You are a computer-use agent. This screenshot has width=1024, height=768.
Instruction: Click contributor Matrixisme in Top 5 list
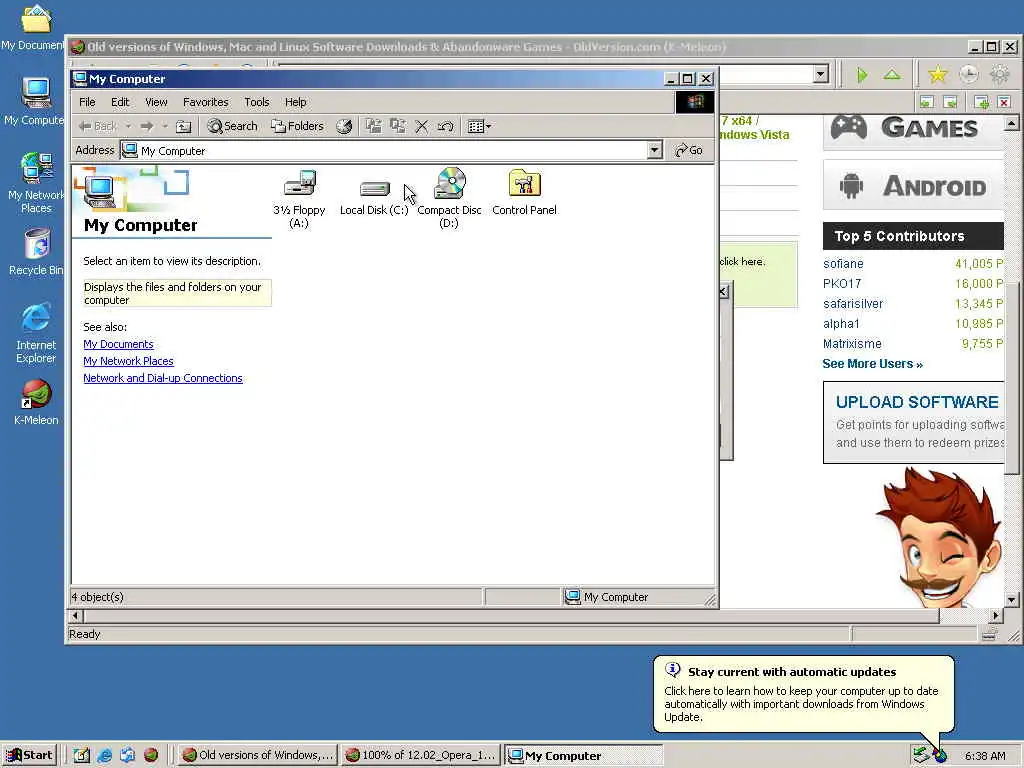(852, 344)
